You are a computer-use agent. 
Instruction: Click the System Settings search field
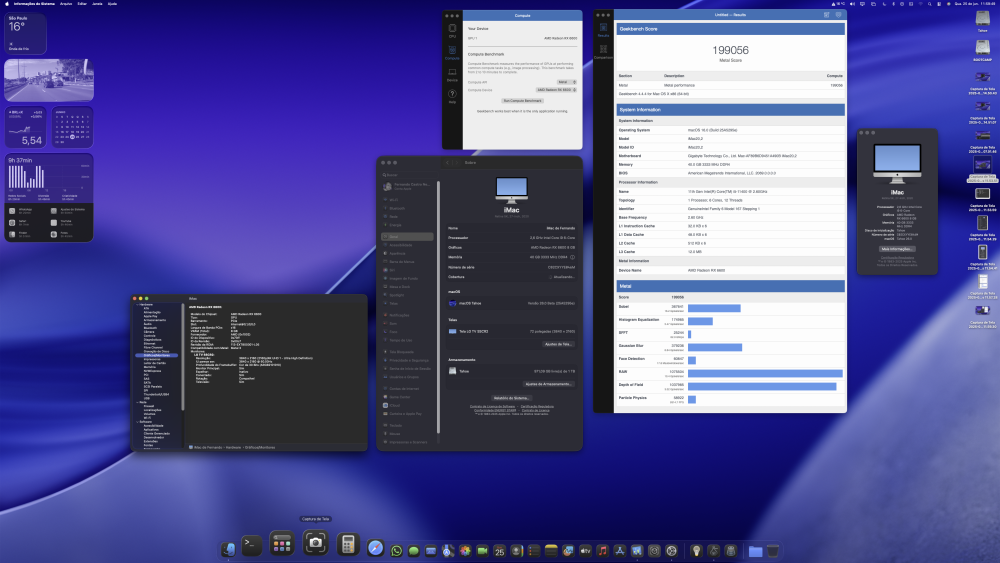tap(409, 175)
